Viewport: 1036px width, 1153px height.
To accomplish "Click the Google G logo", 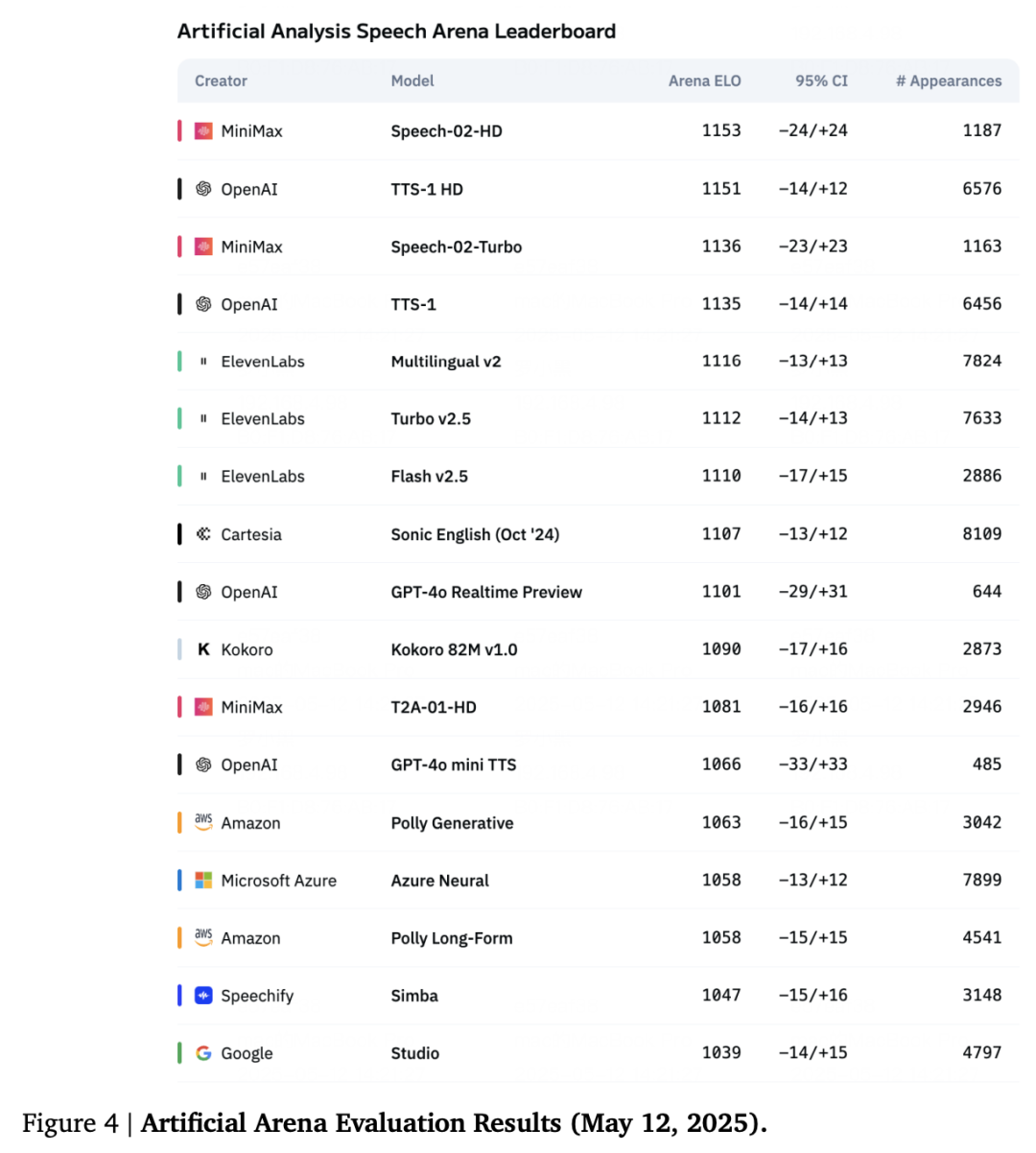I will tap(203, 1053).
